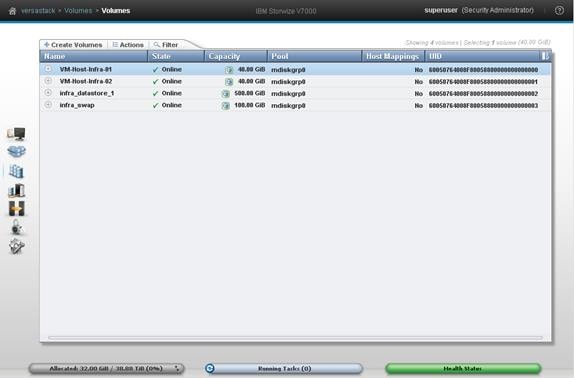Click the versastack breadcrumb link
The image size is (574, 378).
pos(38,11)
